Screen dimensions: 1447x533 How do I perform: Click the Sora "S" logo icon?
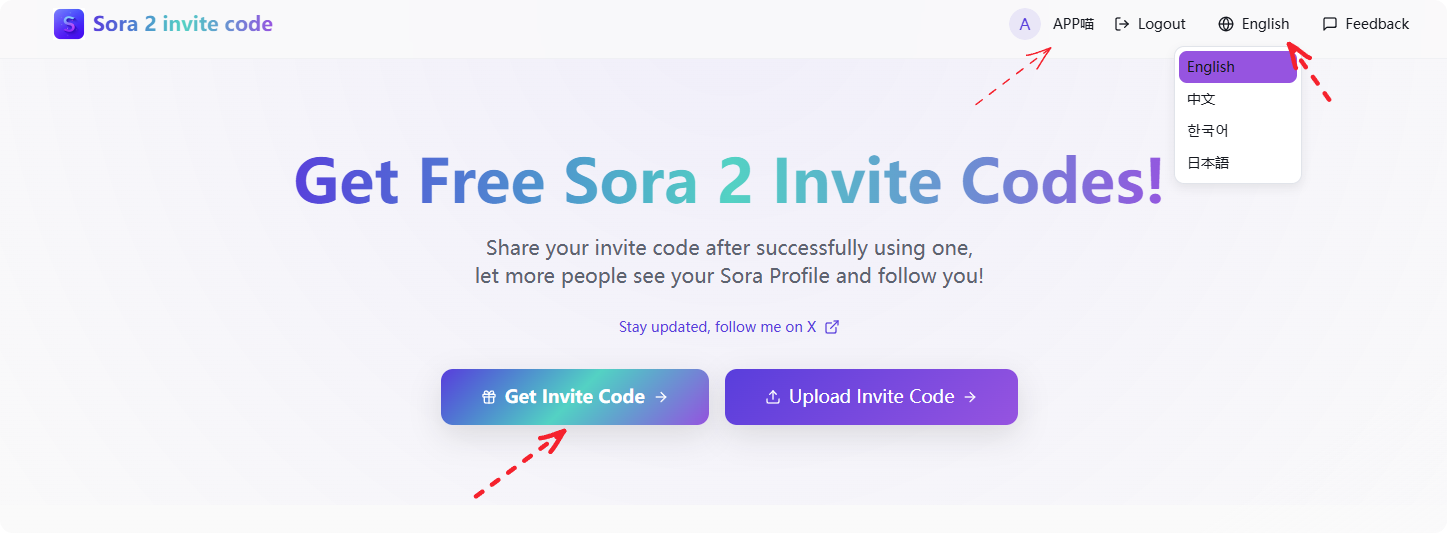69,24
